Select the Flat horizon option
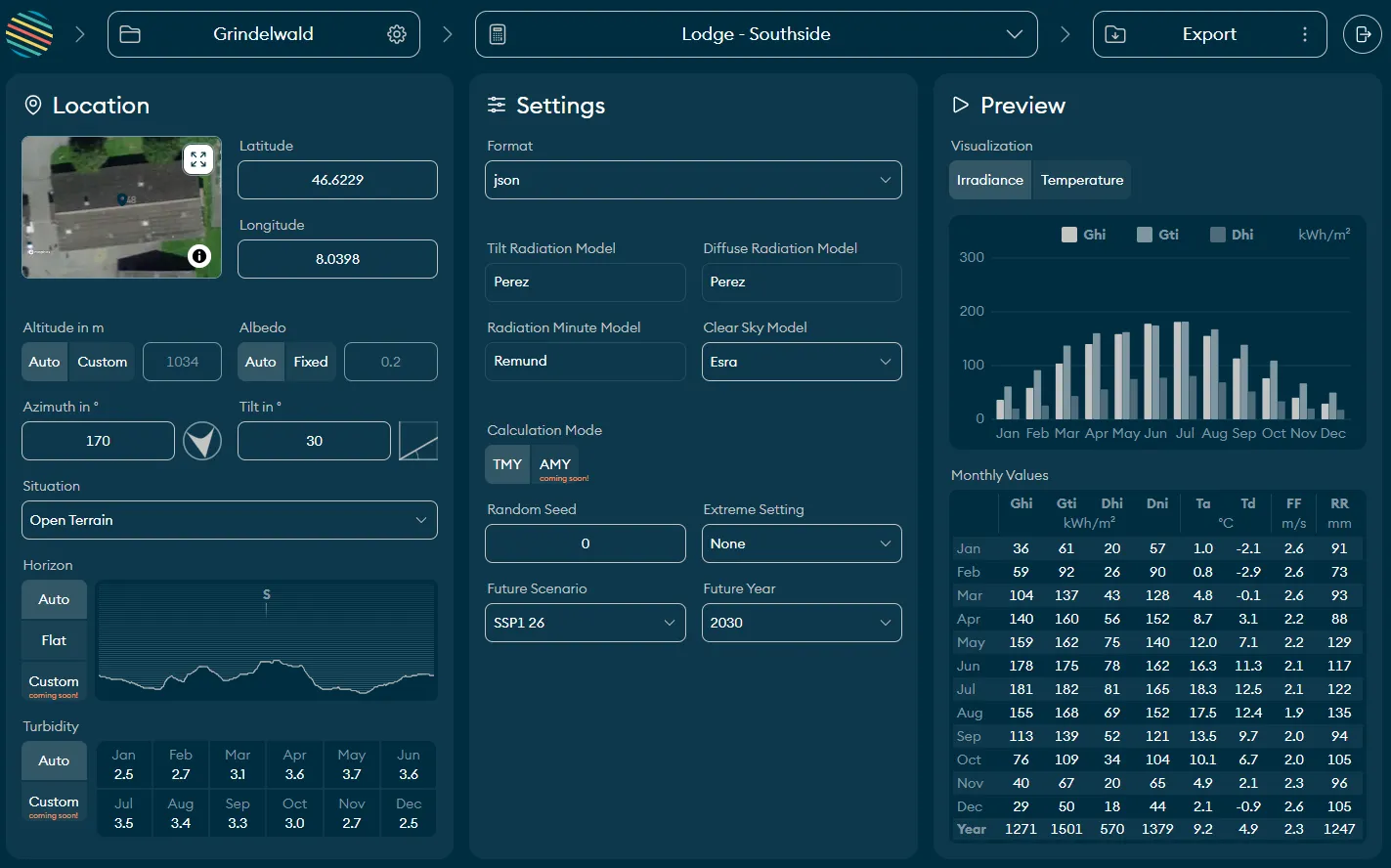 coord(53,640)
